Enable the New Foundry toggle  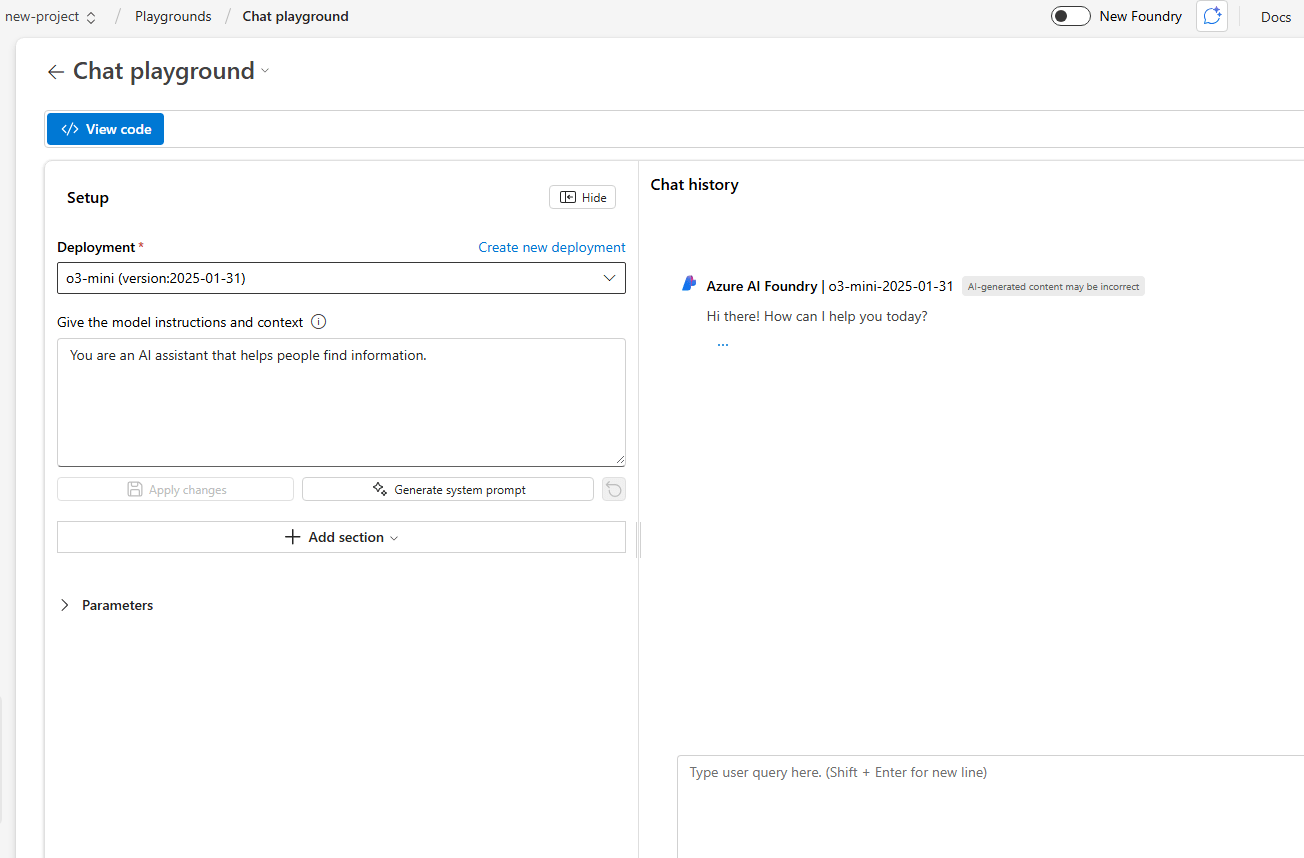[1070, 16]
